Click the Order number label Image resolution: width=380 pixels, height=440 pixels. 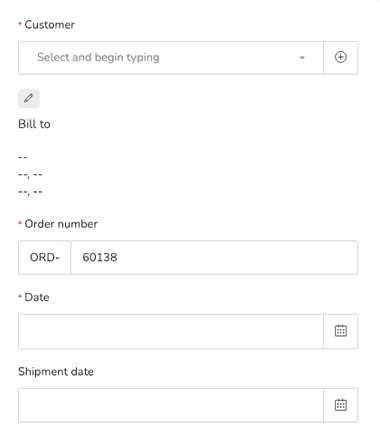[x=61, y=224]
